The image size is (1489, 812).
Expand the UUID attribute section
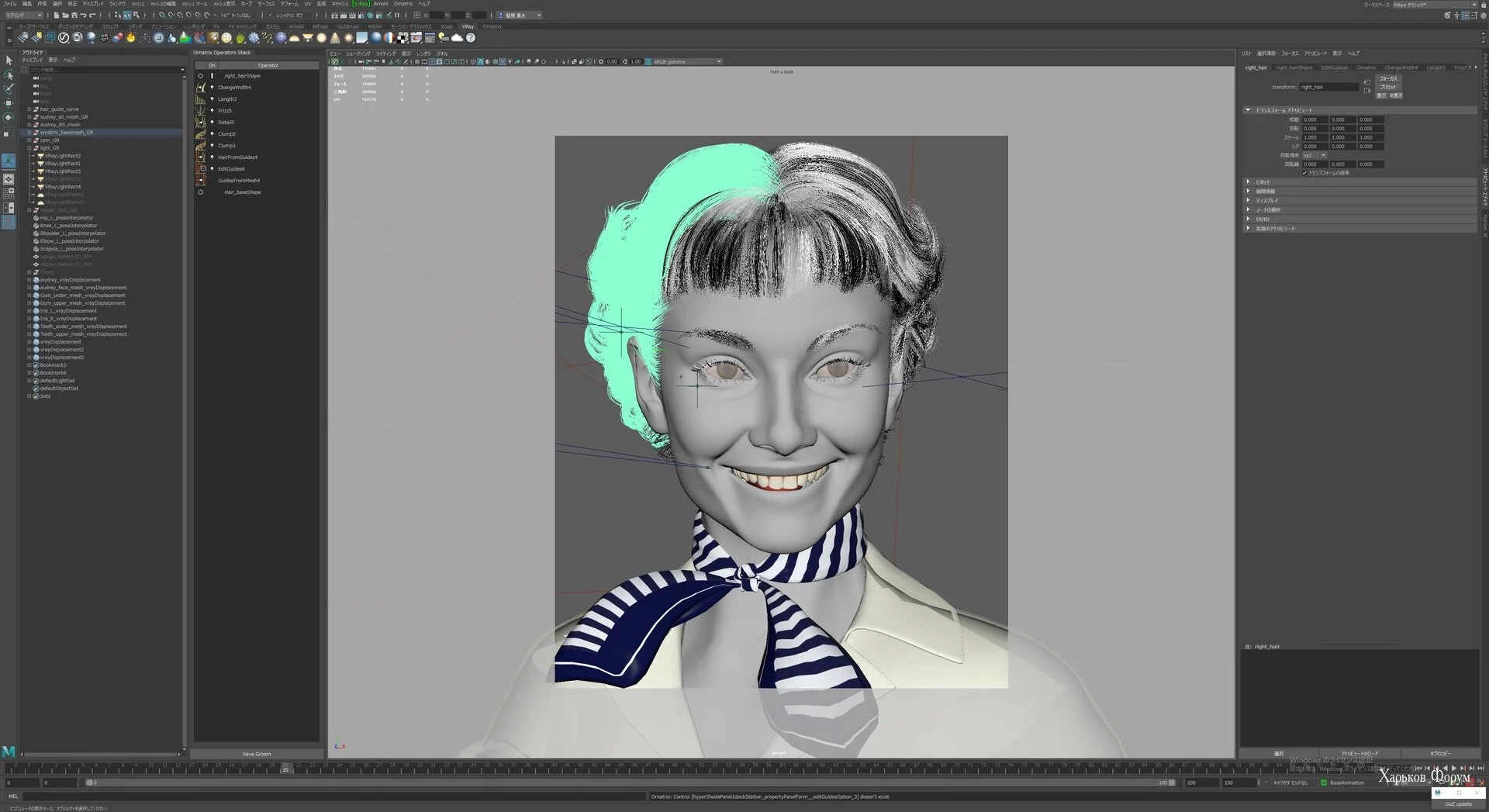1249,219
